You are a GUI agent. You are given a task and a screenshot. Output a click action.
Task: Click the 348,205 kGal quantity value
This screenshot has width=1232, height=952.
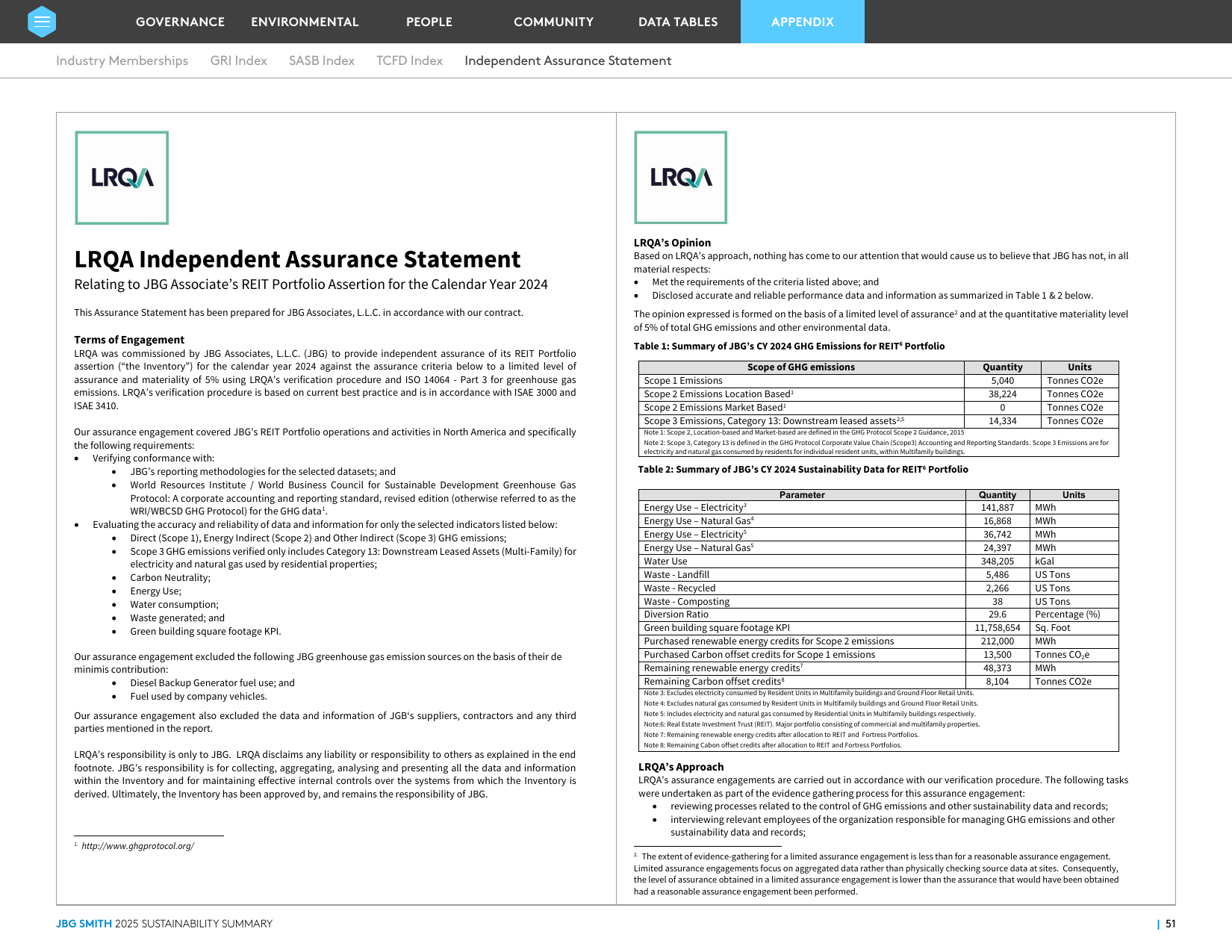[997, 561]
